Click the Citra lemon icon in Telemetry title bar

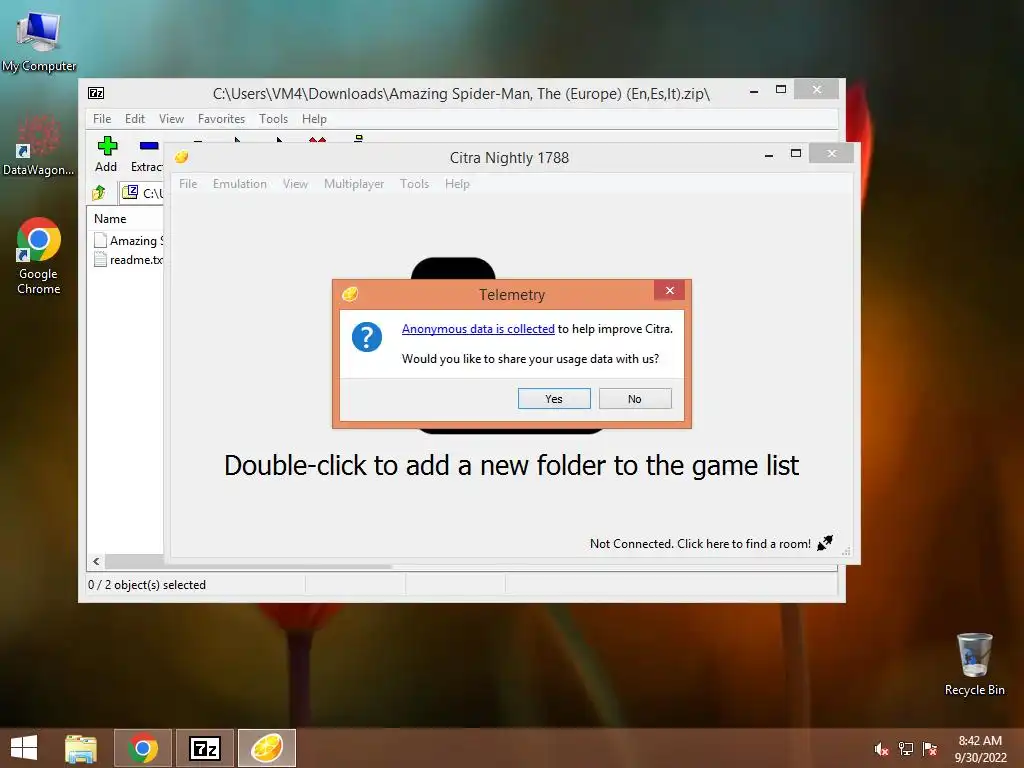350,294
